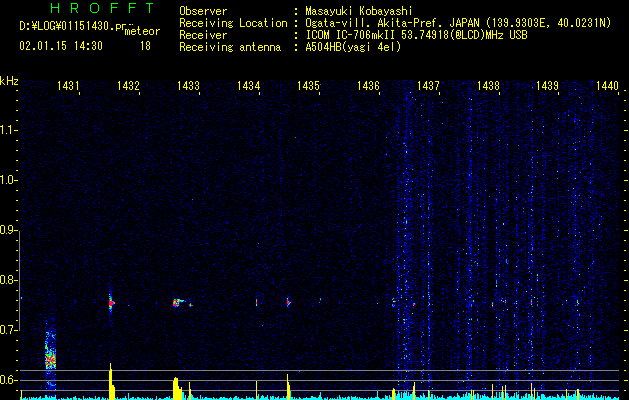Click the 'Receiving antenna' label
This screenshot has width=629, height=400.
point(230,47)
